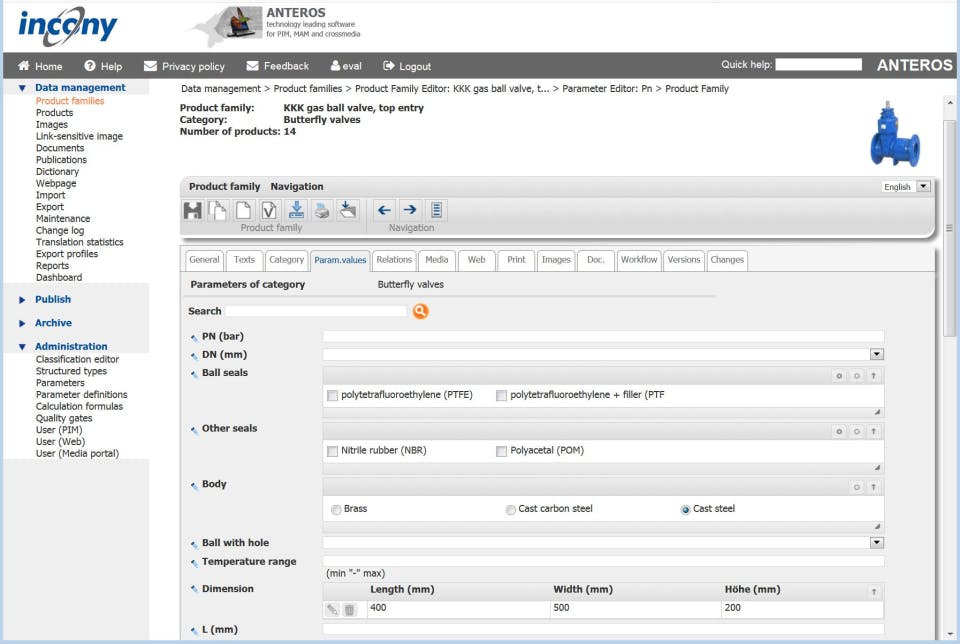Open Dashboard in sidebar
Screen dimensions: 960x644
pos(59,277)
